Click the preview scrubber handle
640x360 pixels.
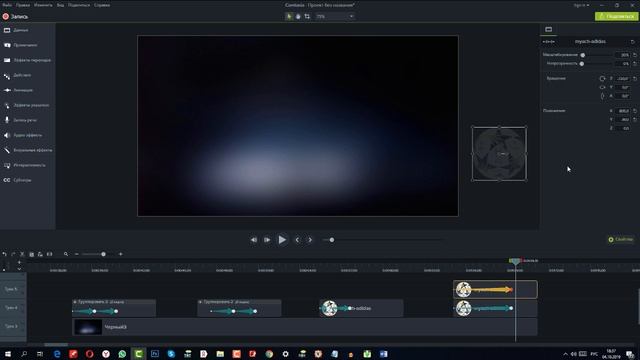point(332,240)
